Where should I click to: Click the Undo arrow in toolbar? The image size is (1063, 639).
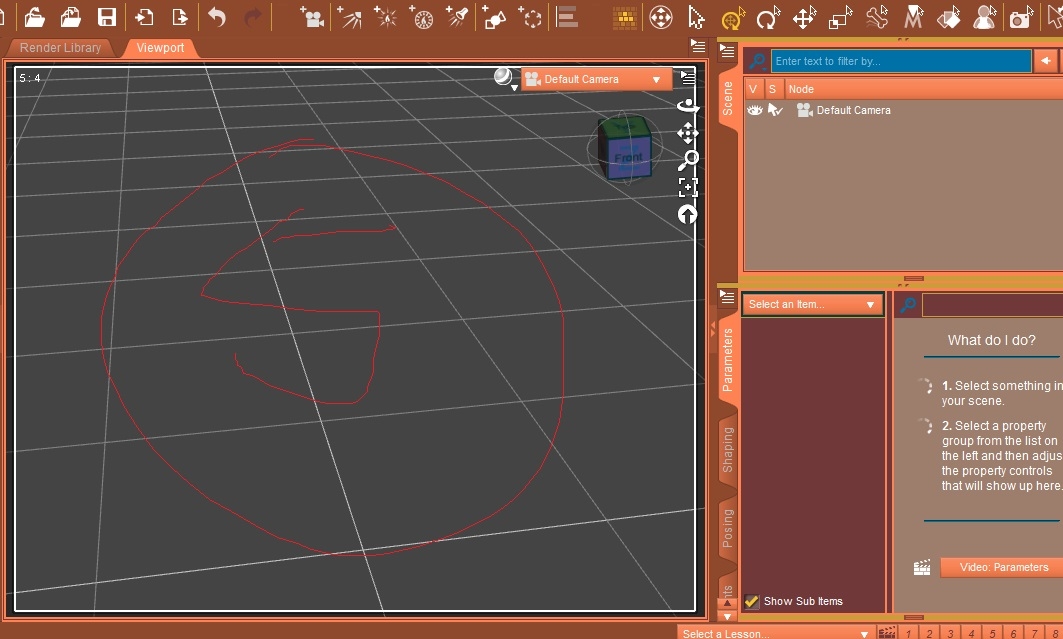(217, 17)
